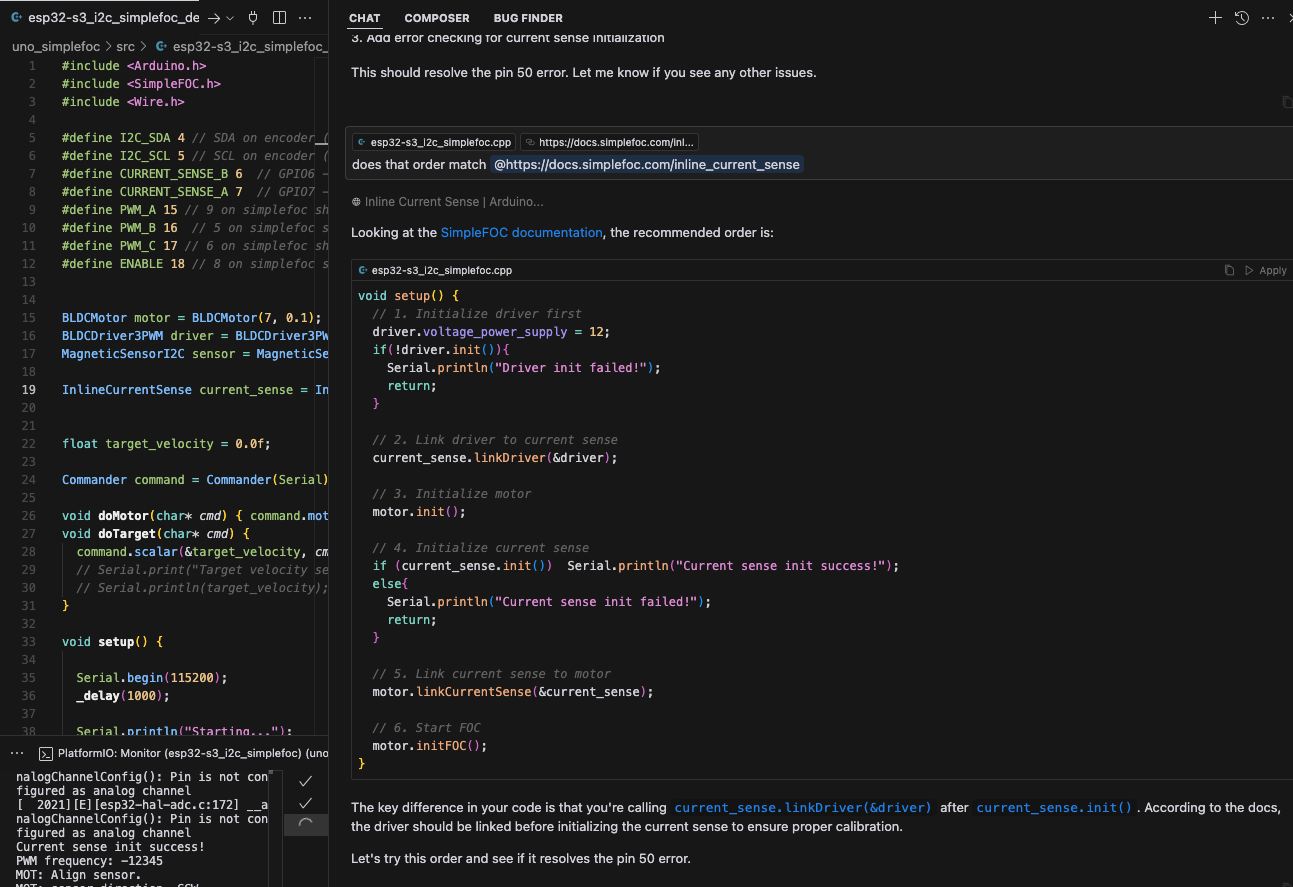
Task: Open chat history clock icon
Action: (1242, 18)
